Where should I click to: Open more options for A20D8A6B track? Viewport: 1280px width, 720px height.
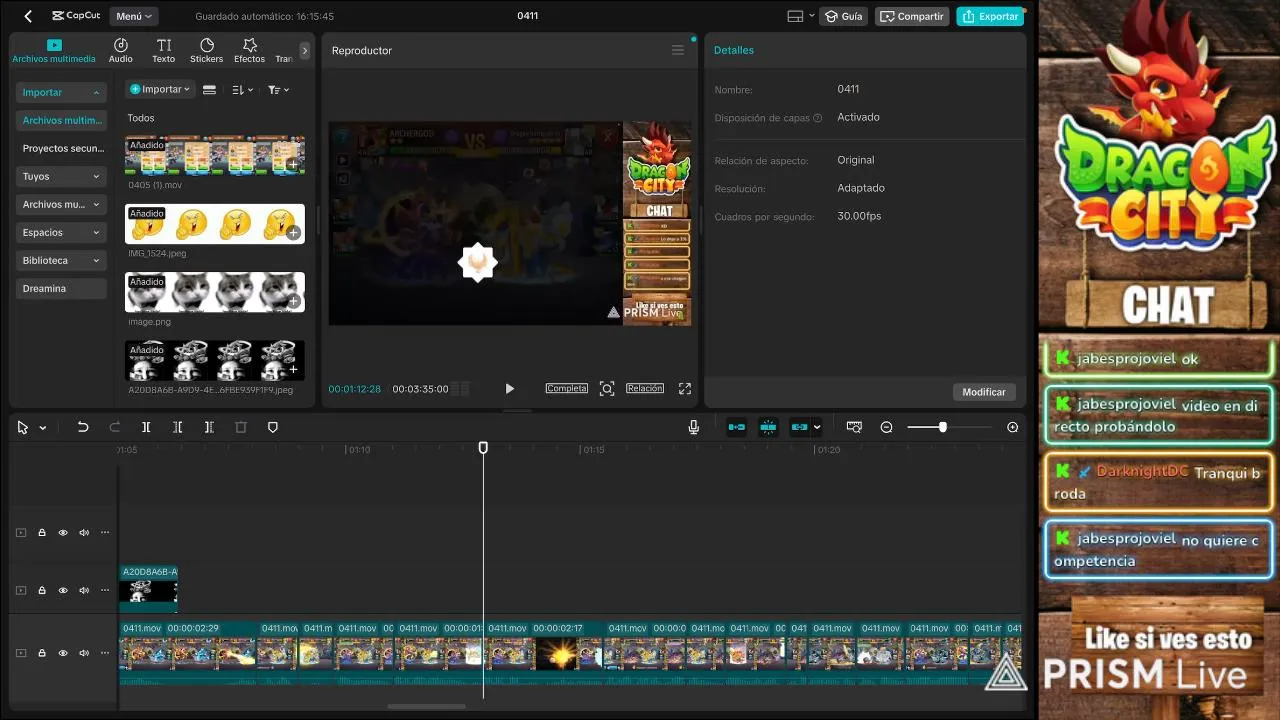[x=105, y=590]
